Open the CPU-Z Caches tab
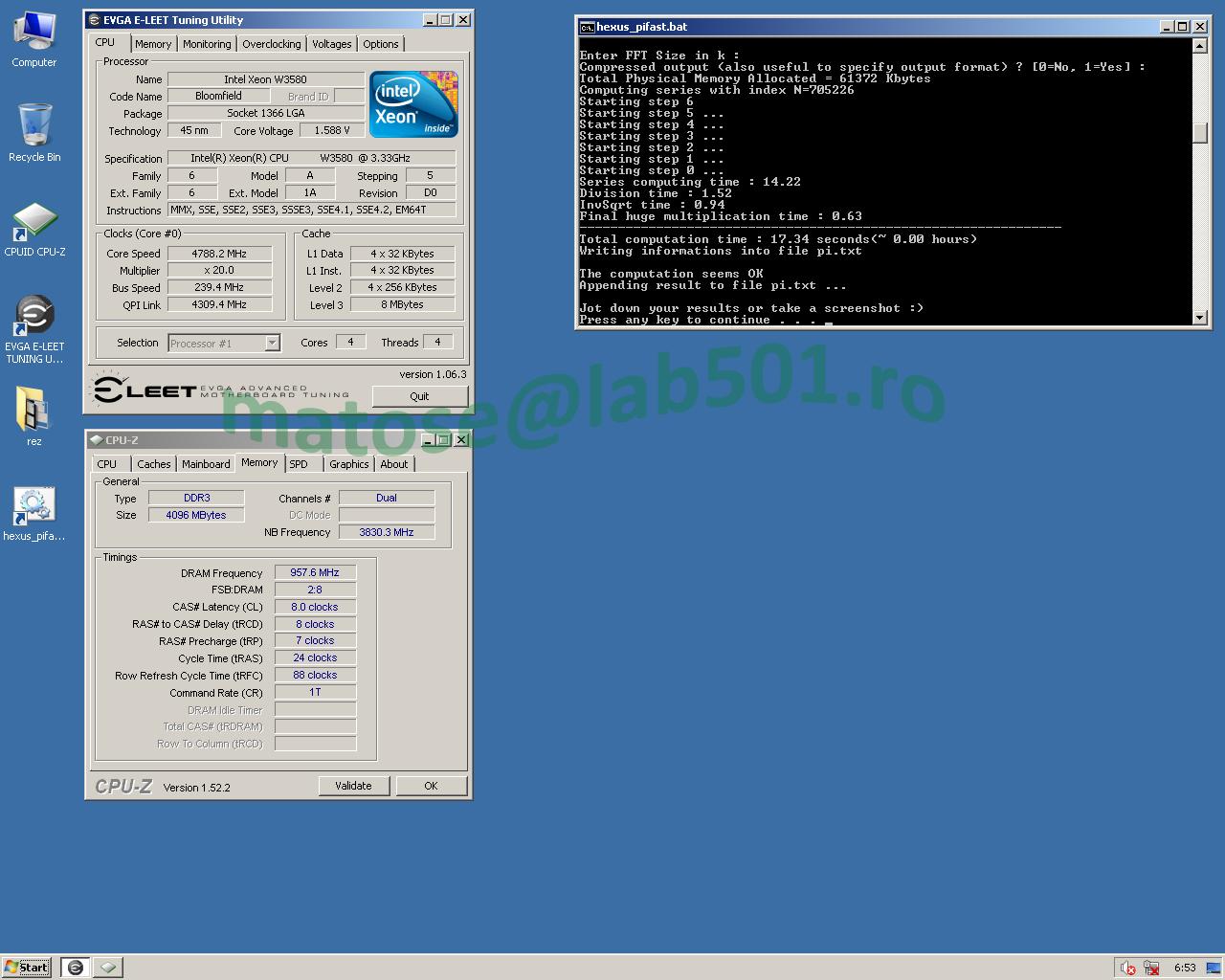This screenshot has height=980, width=1225. [x=153, y=464]
